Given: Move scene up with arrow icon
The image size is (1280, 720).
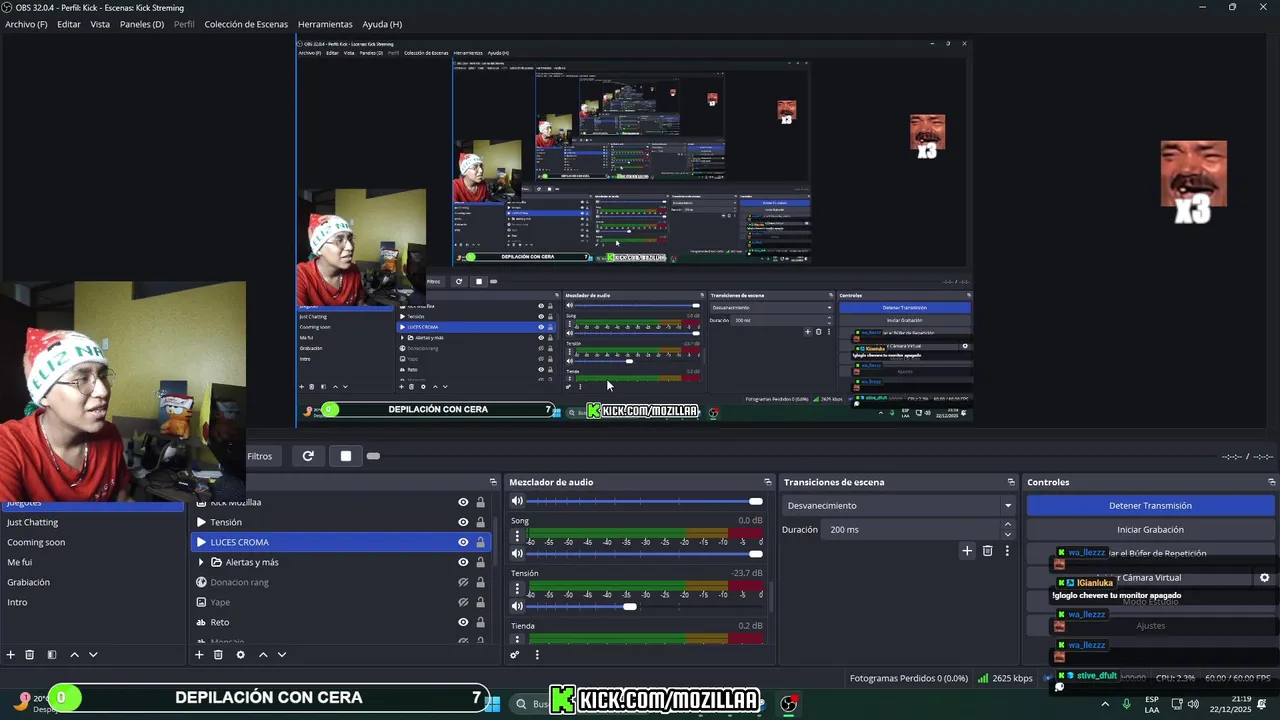Looking at the screenshot, I should click(x=74, y=655).
